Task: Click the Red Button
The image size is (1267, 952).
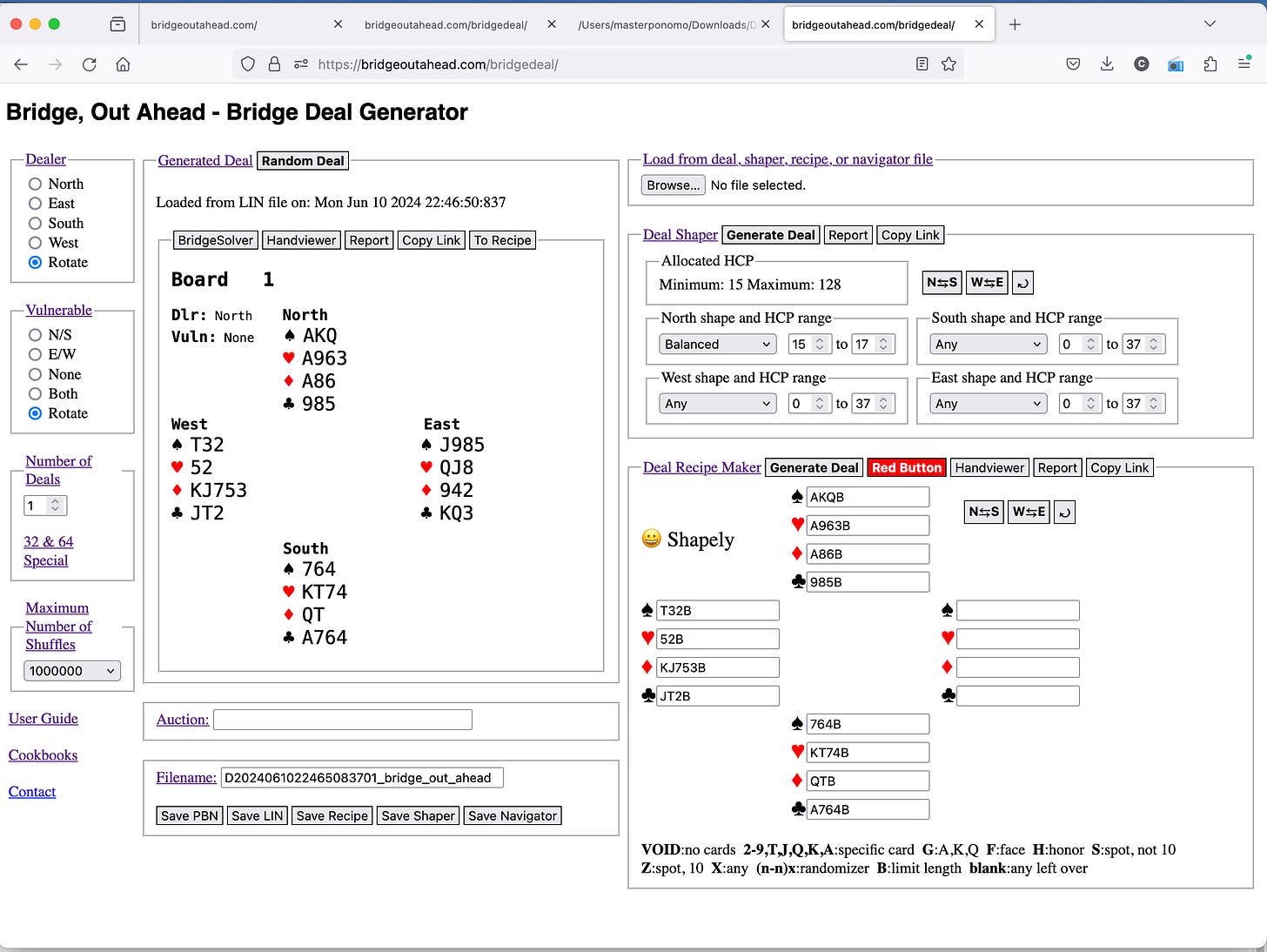Action: tap(907, 467)
